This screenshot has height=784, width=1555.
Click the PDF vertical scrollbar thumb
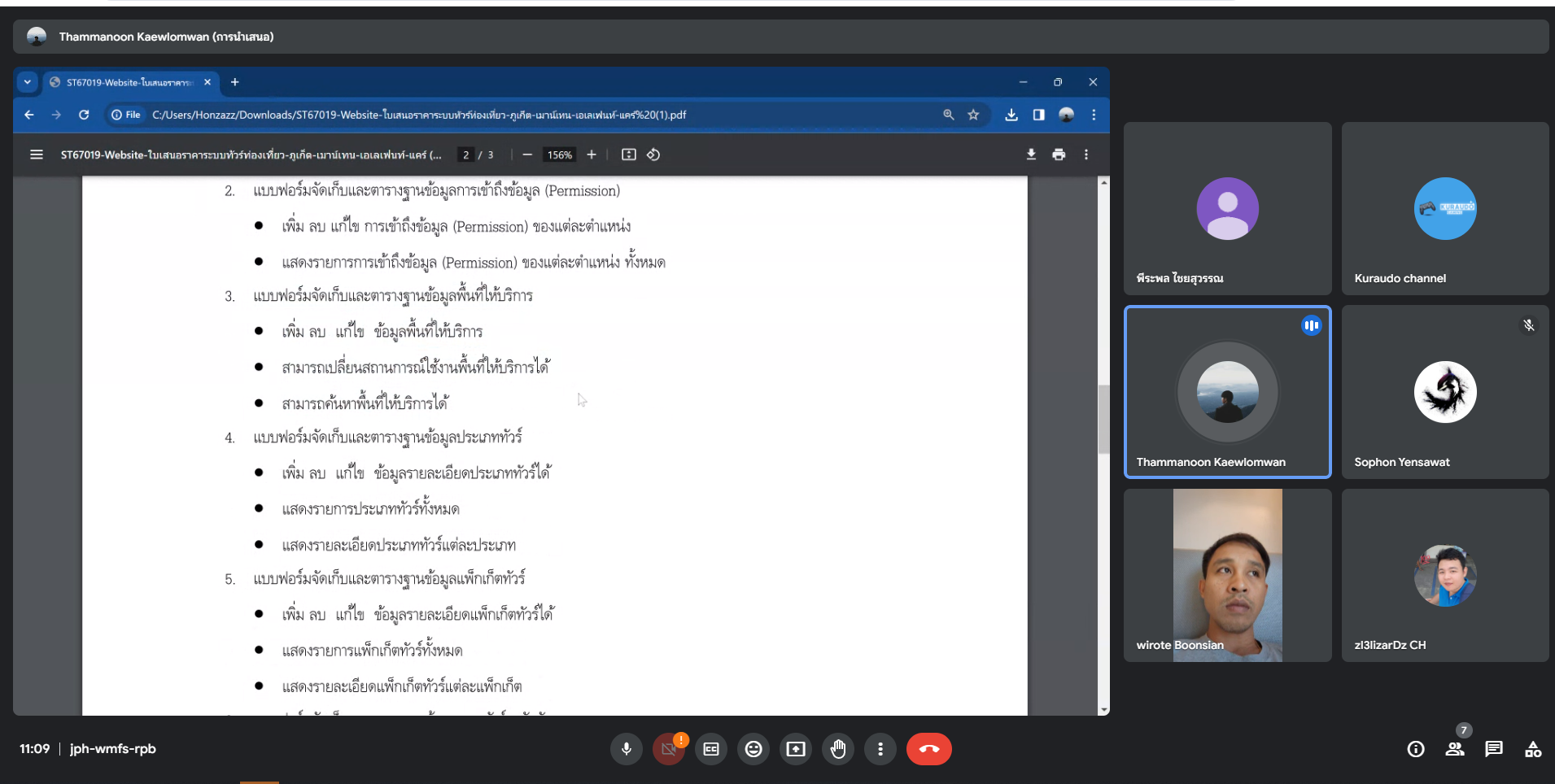[1104, 419]
